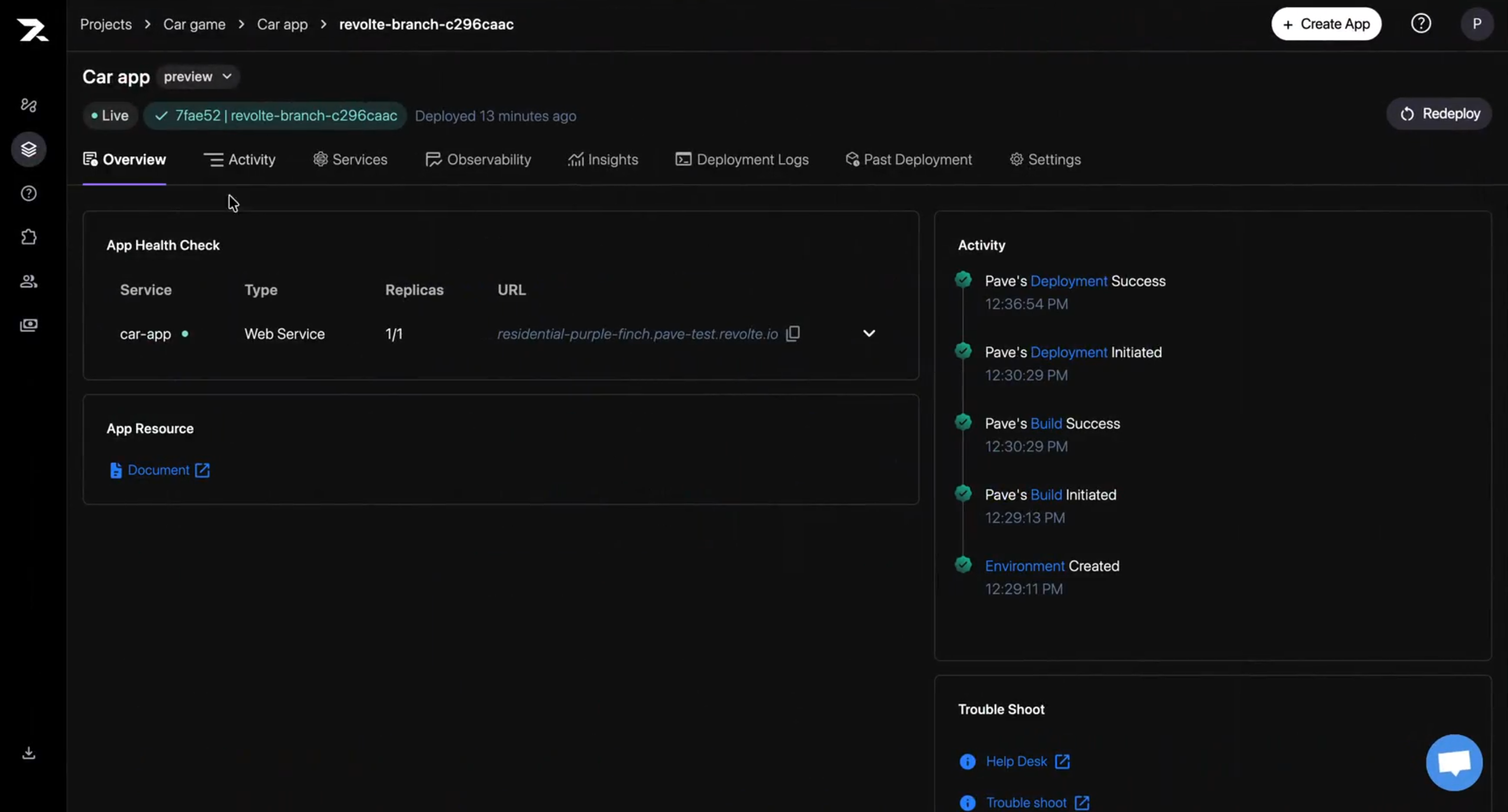
Task: Open the Trouble shoot link
Action: tap(1026, 803)
